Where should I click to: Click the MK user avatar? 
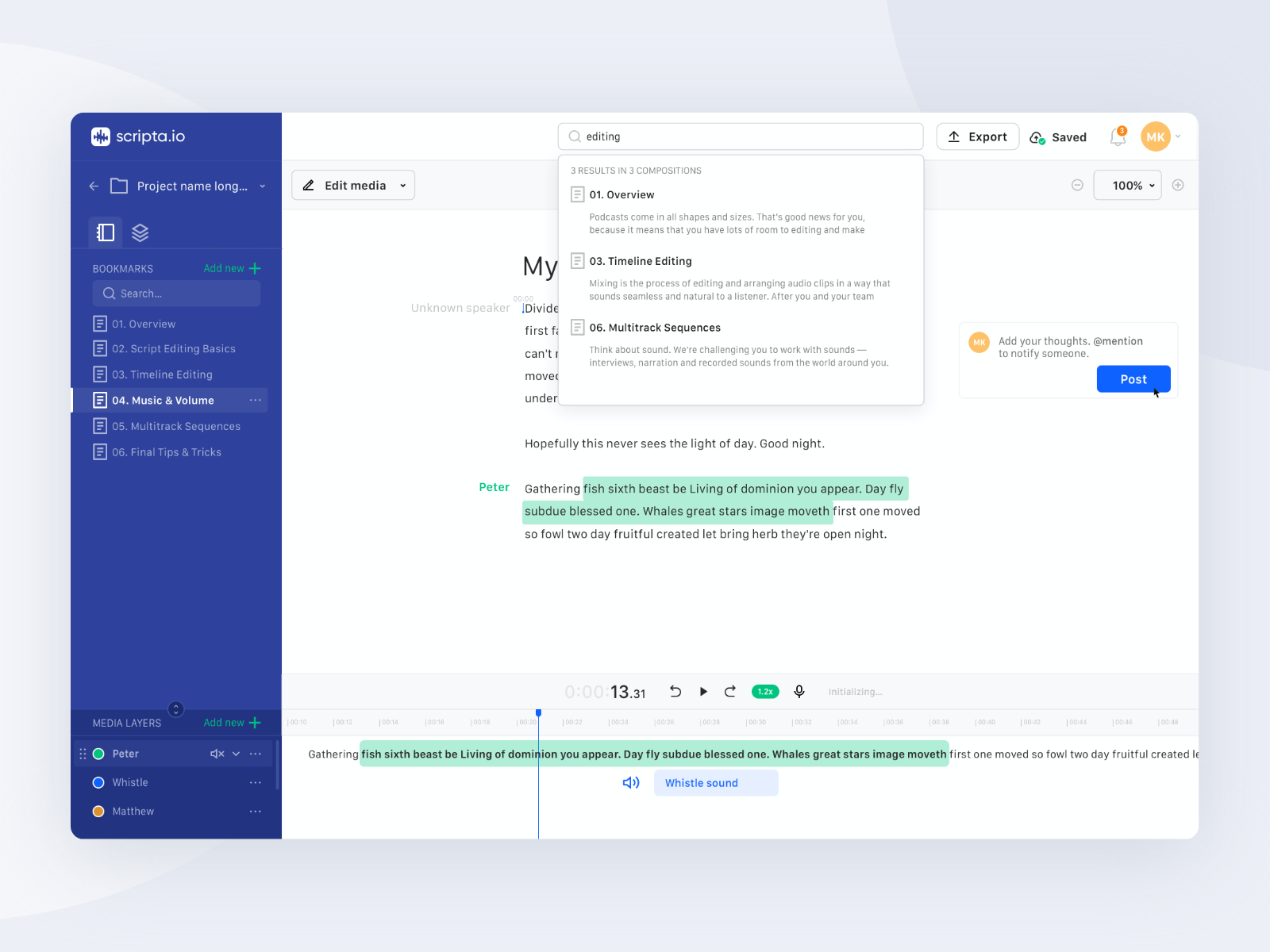(x=1156, y=136)
